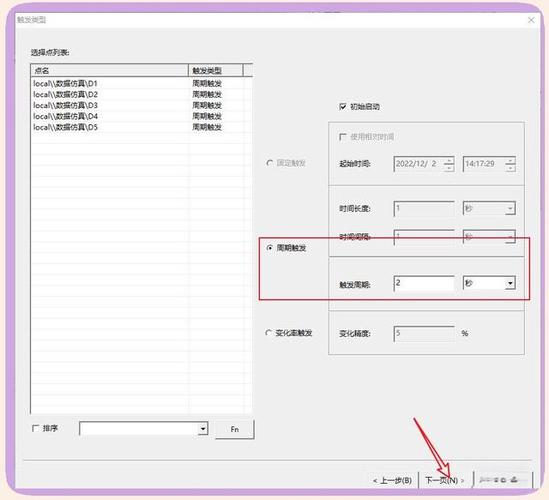This screenshot has width=549, height=500.
Task: Decrease time with the time spinner down arrow
Action: pyautogui.click(x=510, y=168)
